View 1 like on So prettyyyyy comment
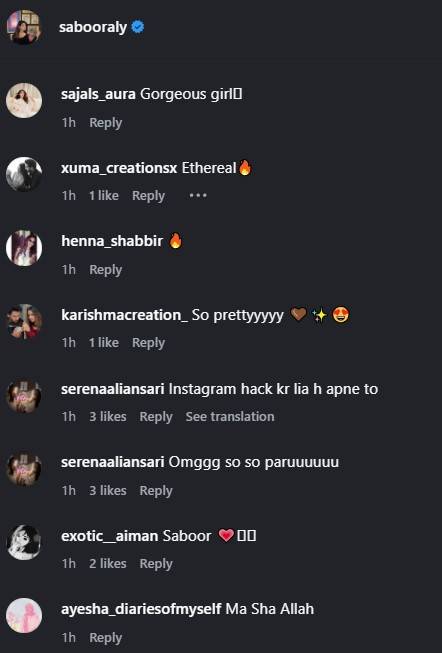Viewport: 442px width, 653px height. 104,342
